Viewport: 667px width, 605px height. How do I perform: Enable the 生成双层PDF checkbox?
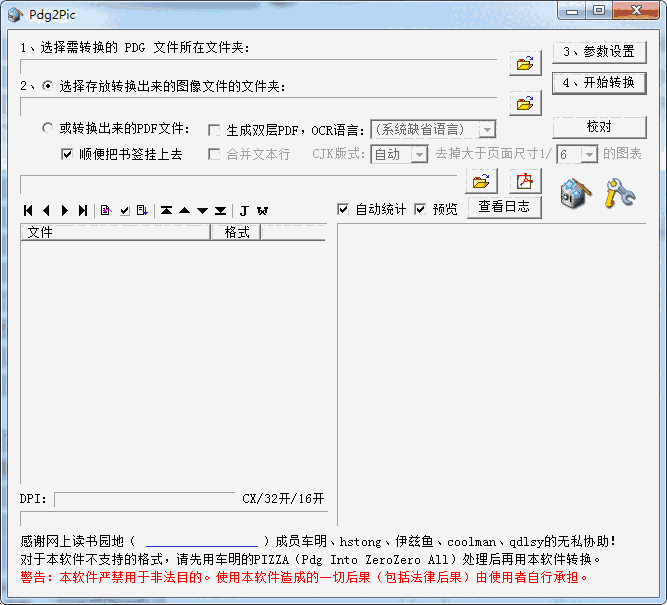pos(214,130)
